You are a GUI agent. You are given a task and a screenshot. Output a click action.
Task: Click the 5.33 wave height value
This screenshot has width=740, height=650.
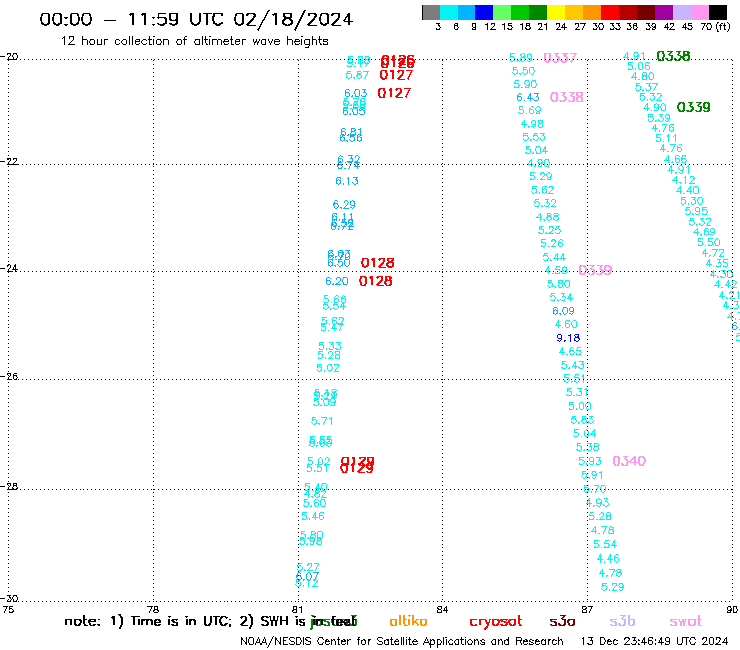[x=329, y=346]
